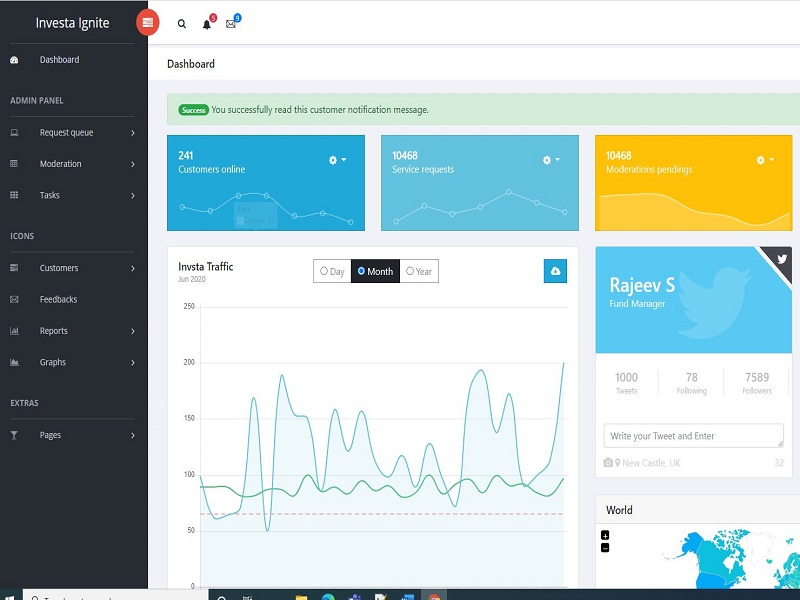The image size is (800, 600).
Task: Click the red hamburger menu toggle button
Action: [x=148, y=23]
